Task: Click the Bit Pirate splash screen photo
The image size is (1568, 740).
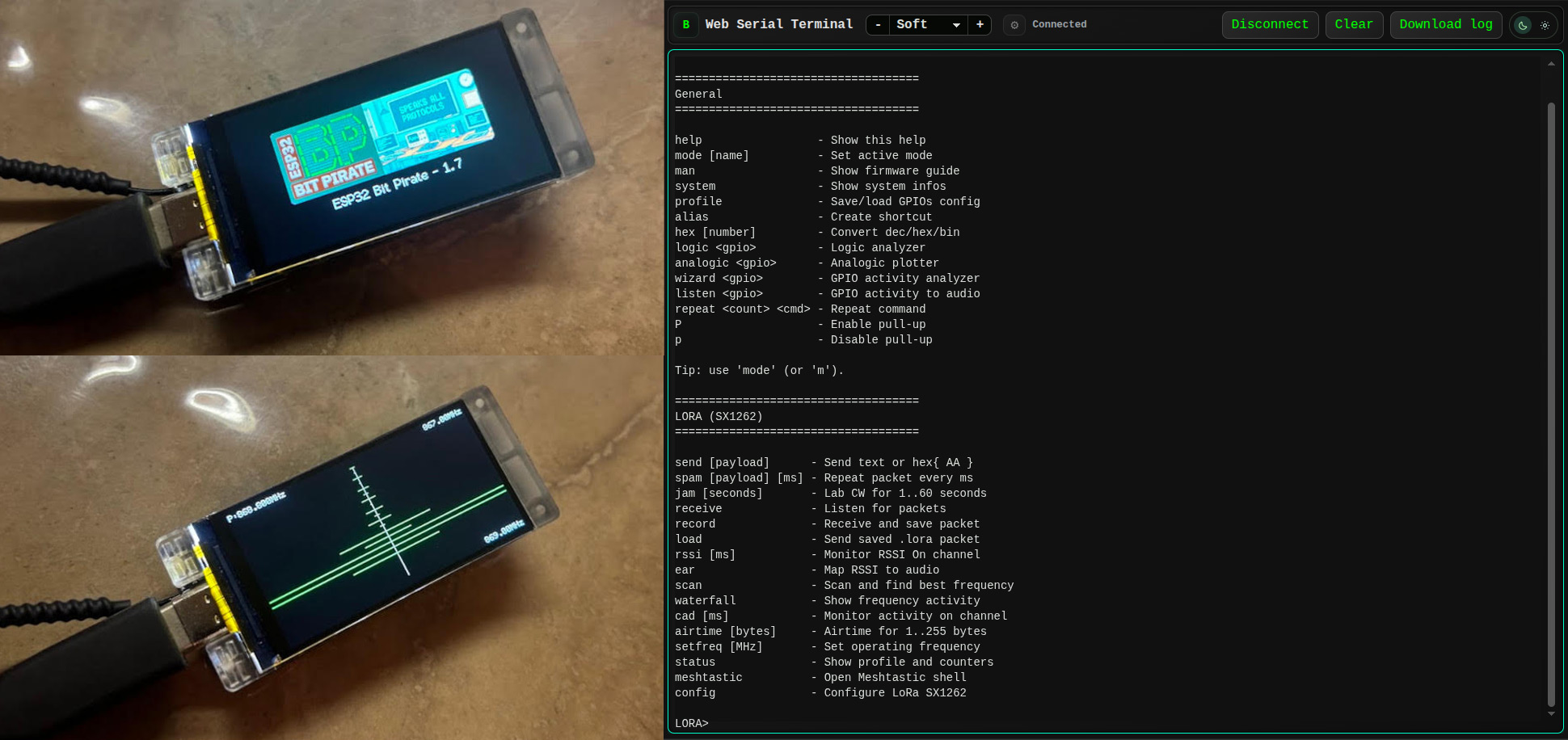Action: pos(331,177)
